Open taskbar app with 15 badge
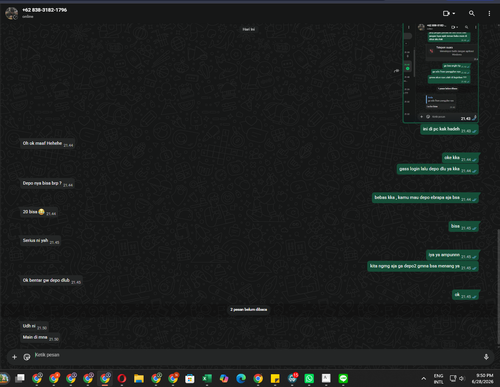500x387 pixels. coord(293,378)
